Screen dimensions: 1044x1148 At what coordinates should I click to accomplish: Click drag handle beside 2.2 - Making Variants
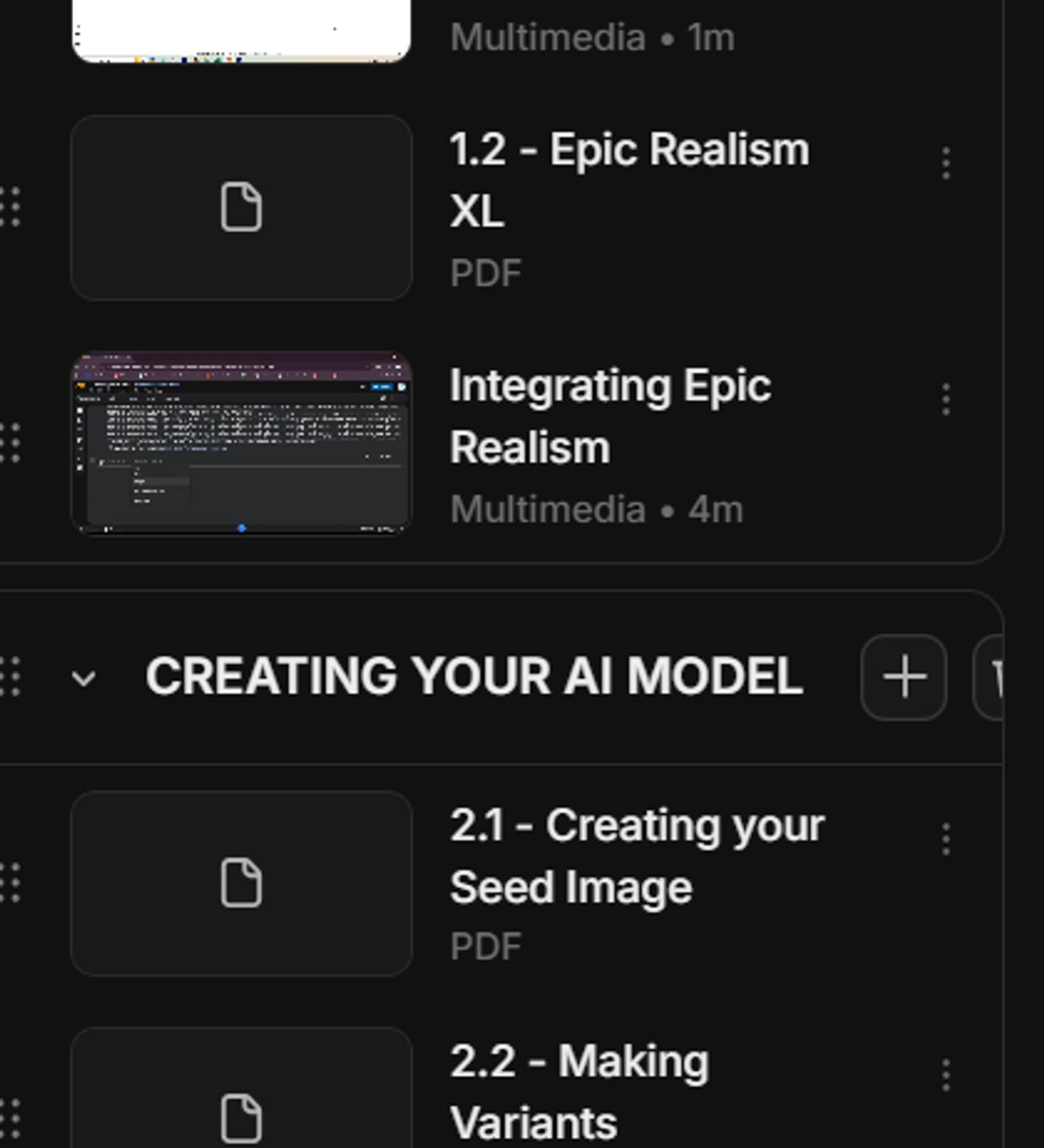tap(10, 1119)
